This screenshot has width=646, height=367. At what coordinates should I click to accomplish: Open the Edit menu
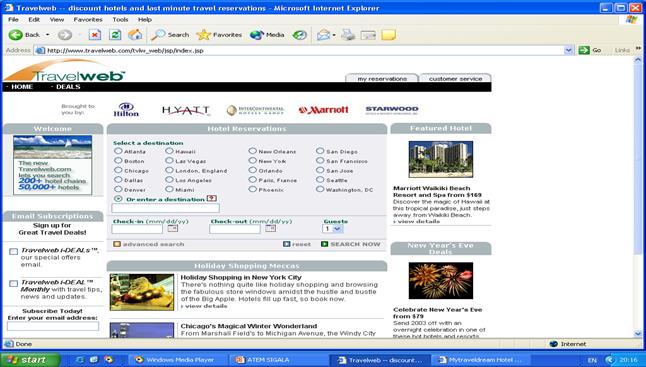(x=34, y=19)
